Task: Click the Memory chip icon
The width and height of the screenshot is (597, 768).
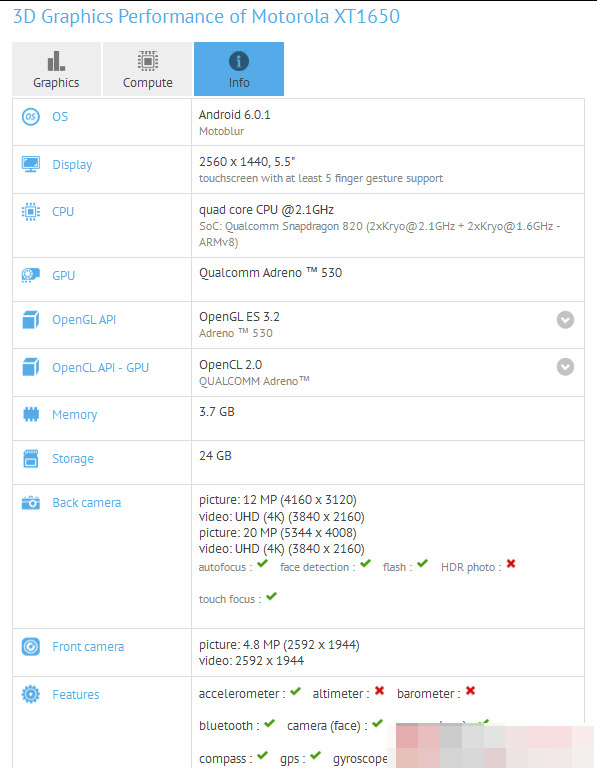Action: click(x=30, y=414)
